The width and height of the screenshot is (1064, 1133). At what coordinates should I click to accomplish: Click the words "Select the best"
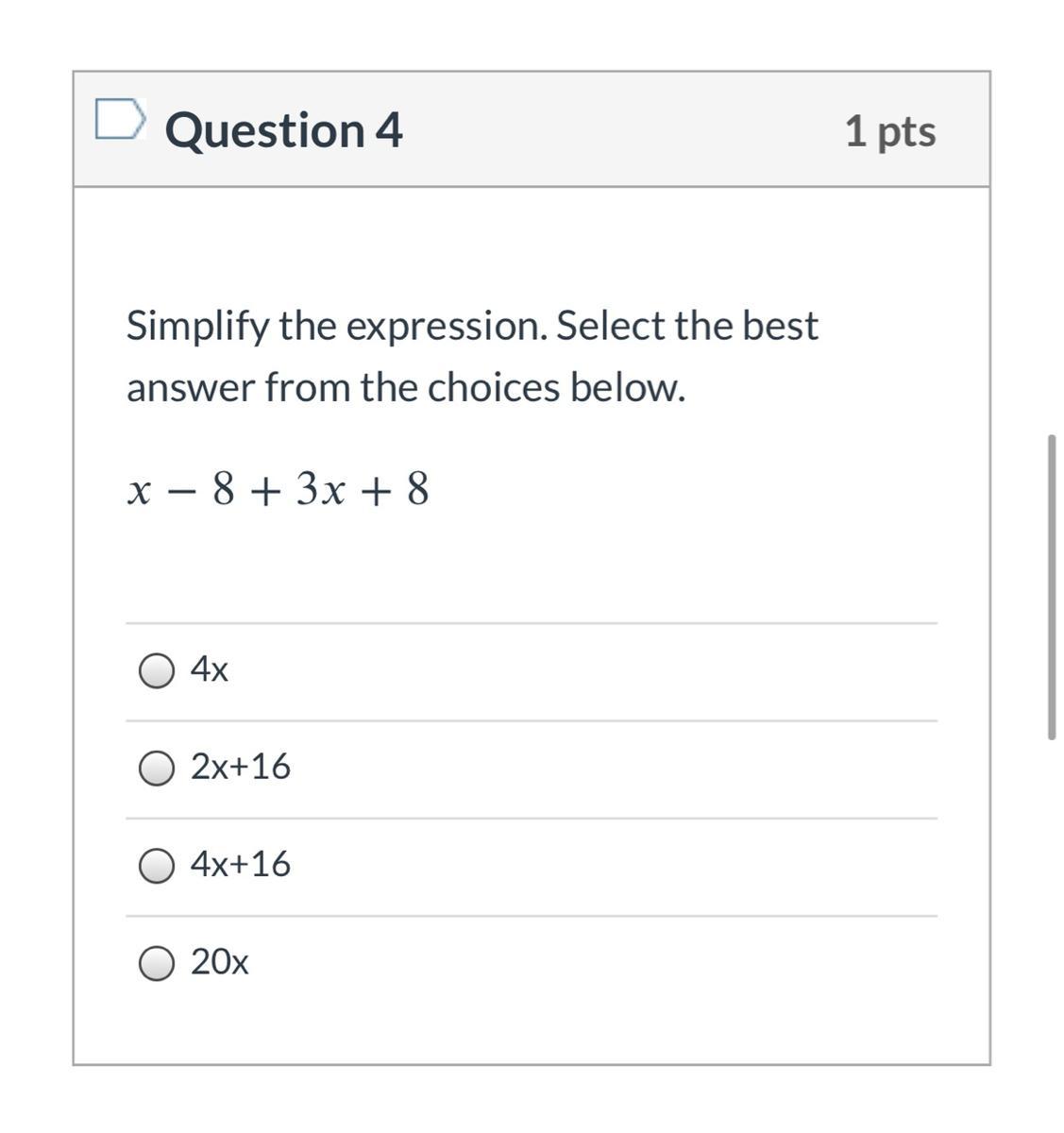tap(686, 326)
